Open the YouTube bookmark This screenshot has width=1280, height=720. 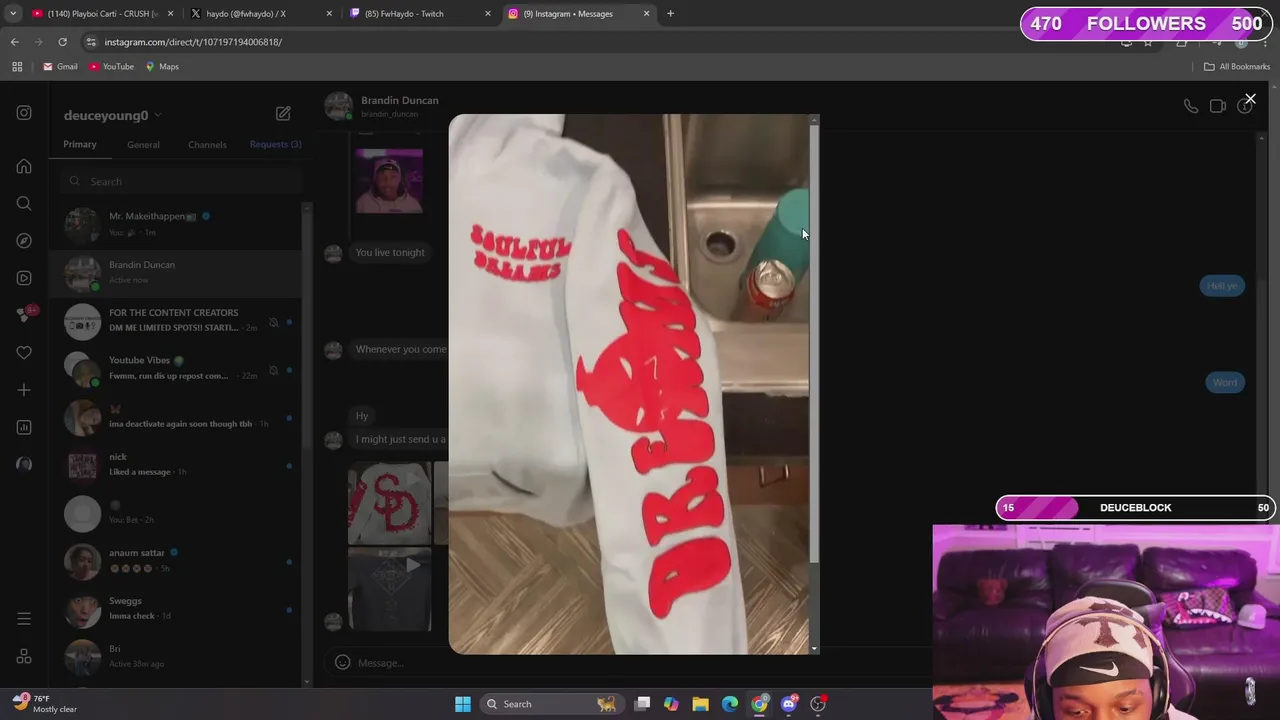[112, 66]
